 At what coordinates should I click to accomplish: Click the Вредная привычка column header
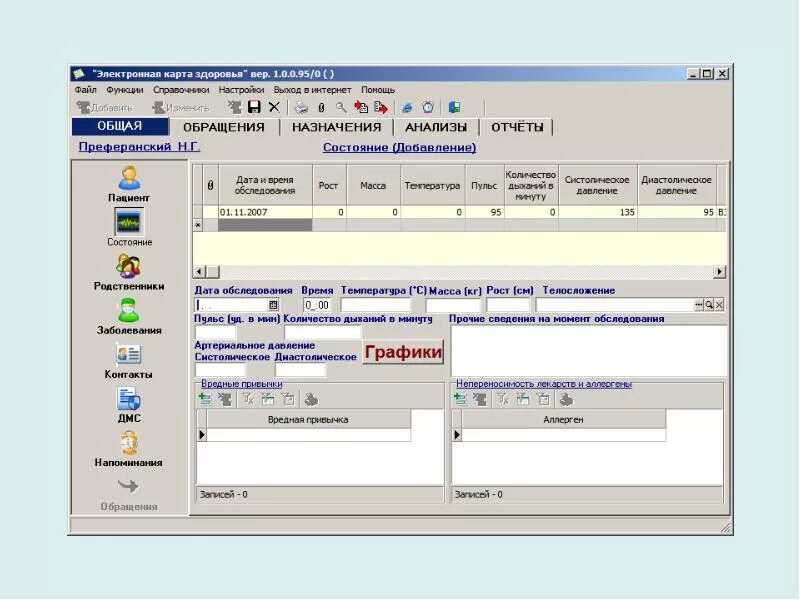tap(308, 420)
